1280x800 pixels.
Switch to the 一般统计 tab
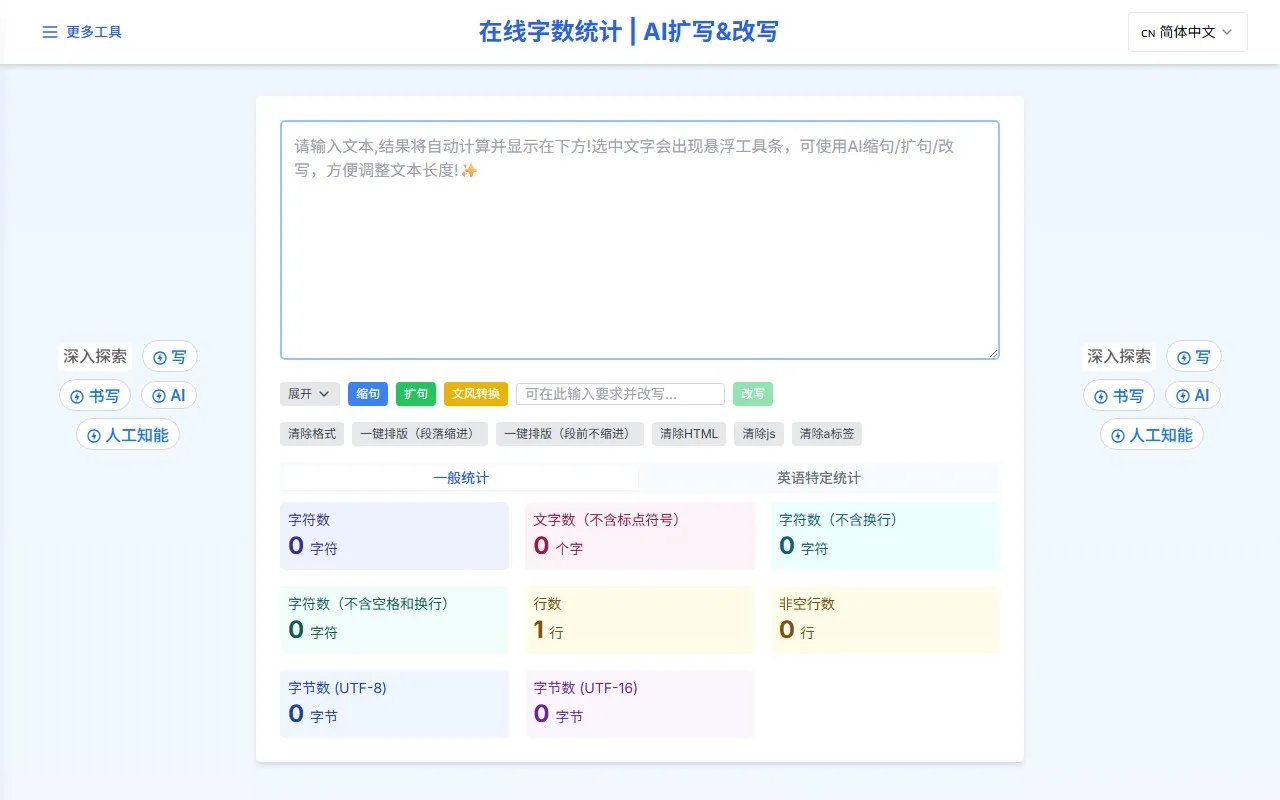point(460,477)
